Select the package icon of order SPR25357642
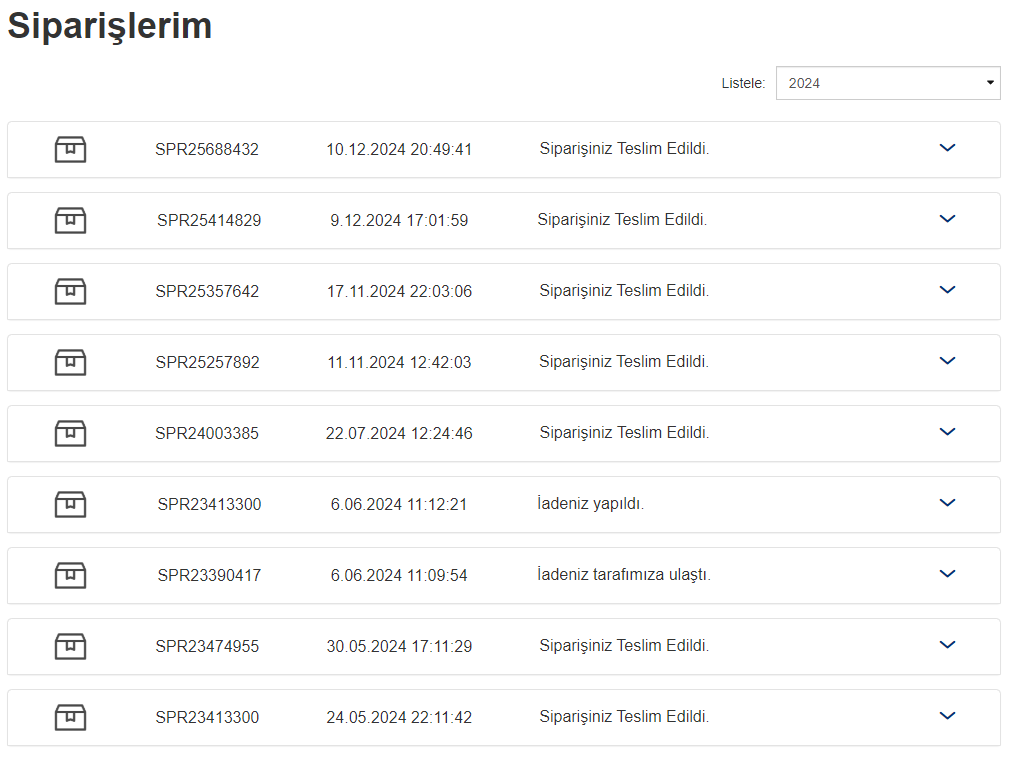Image resolution: width=1016 pixels, height=767 pixels. (x=70, y=291)
